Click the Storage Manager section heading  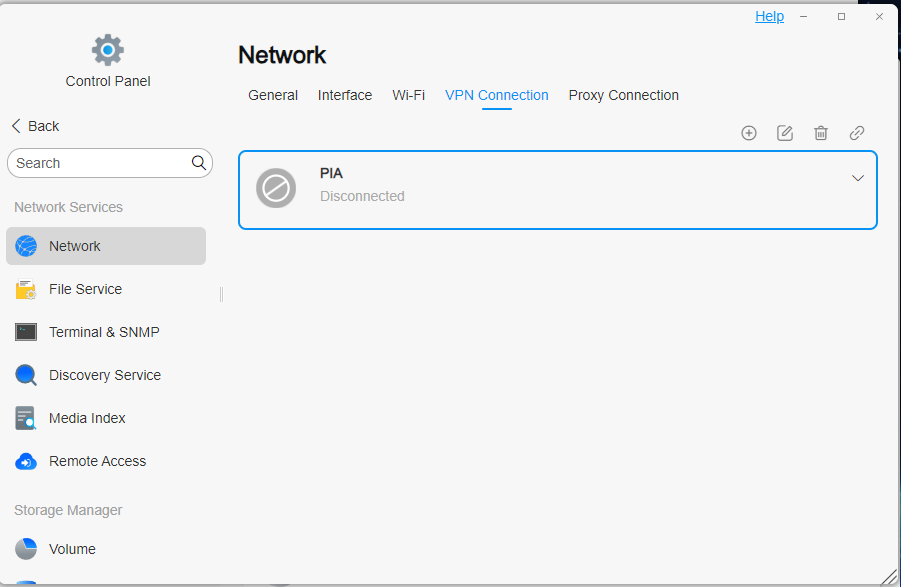[68, 511]
